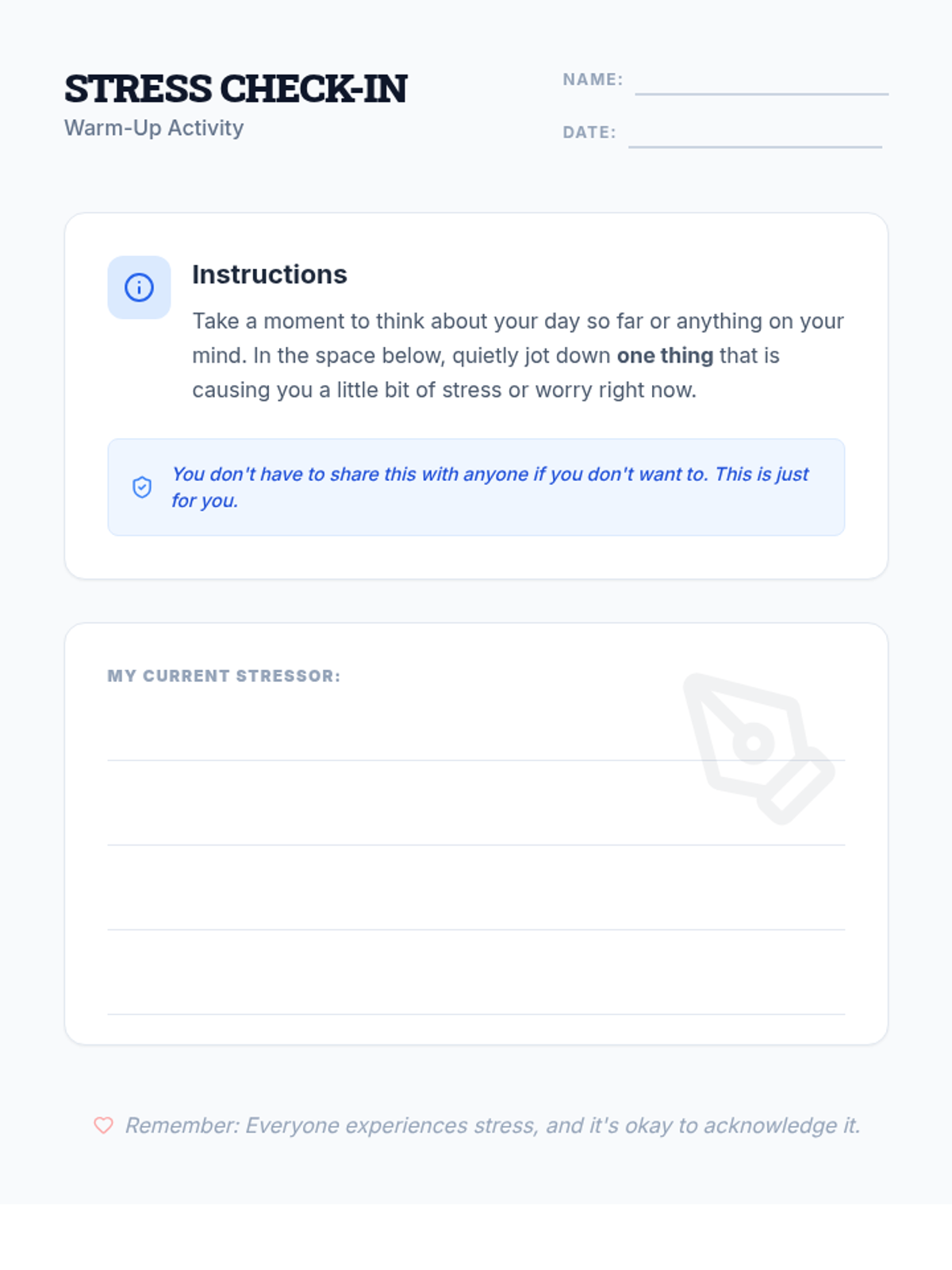This screenshot has width=952, height=1270.
Task: Click the STRESS CHECK-IN title
Action: pyautogui.click(x=236, y=89)
